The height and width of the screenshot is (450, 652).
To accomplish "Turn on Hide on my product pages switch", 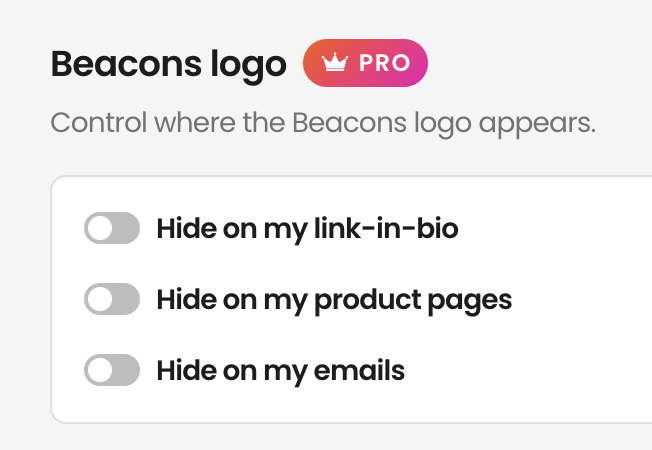I will [112, 299].
